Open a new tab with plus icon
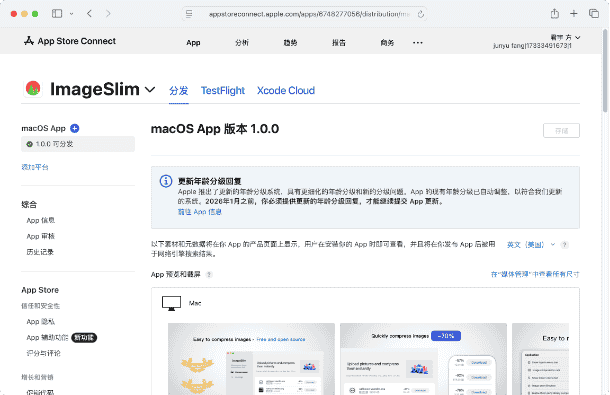 coord(574,14)
